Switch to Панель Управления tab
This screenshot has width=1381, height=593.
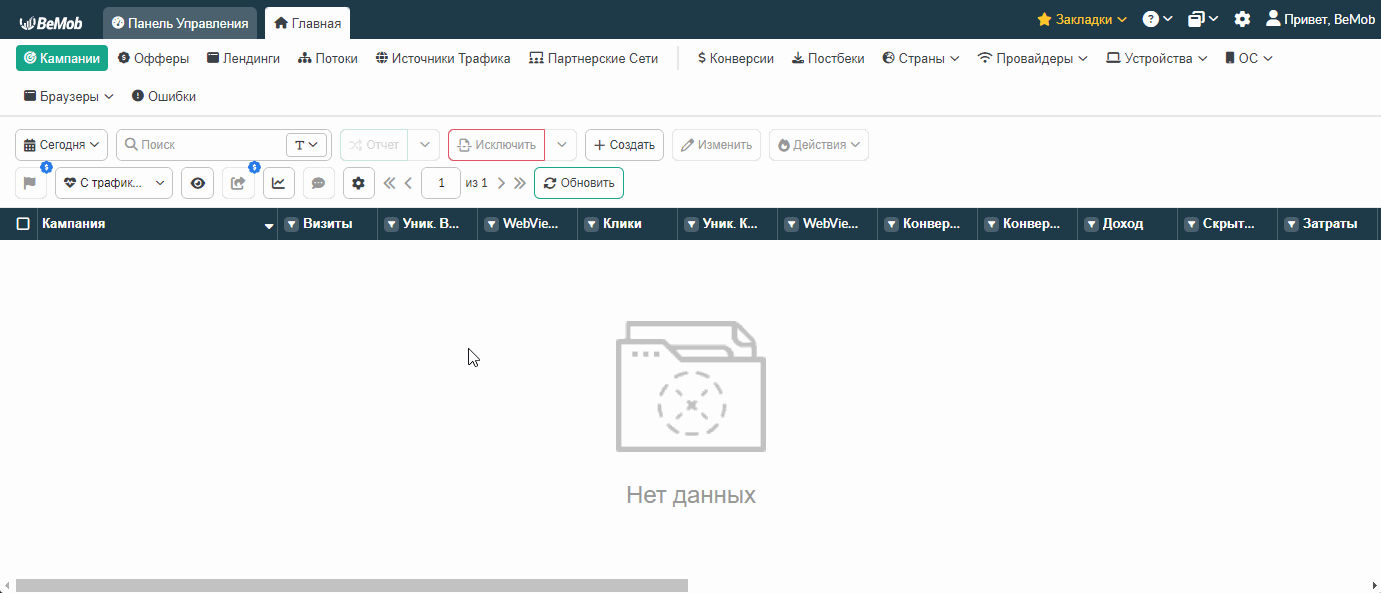[180, 22]
